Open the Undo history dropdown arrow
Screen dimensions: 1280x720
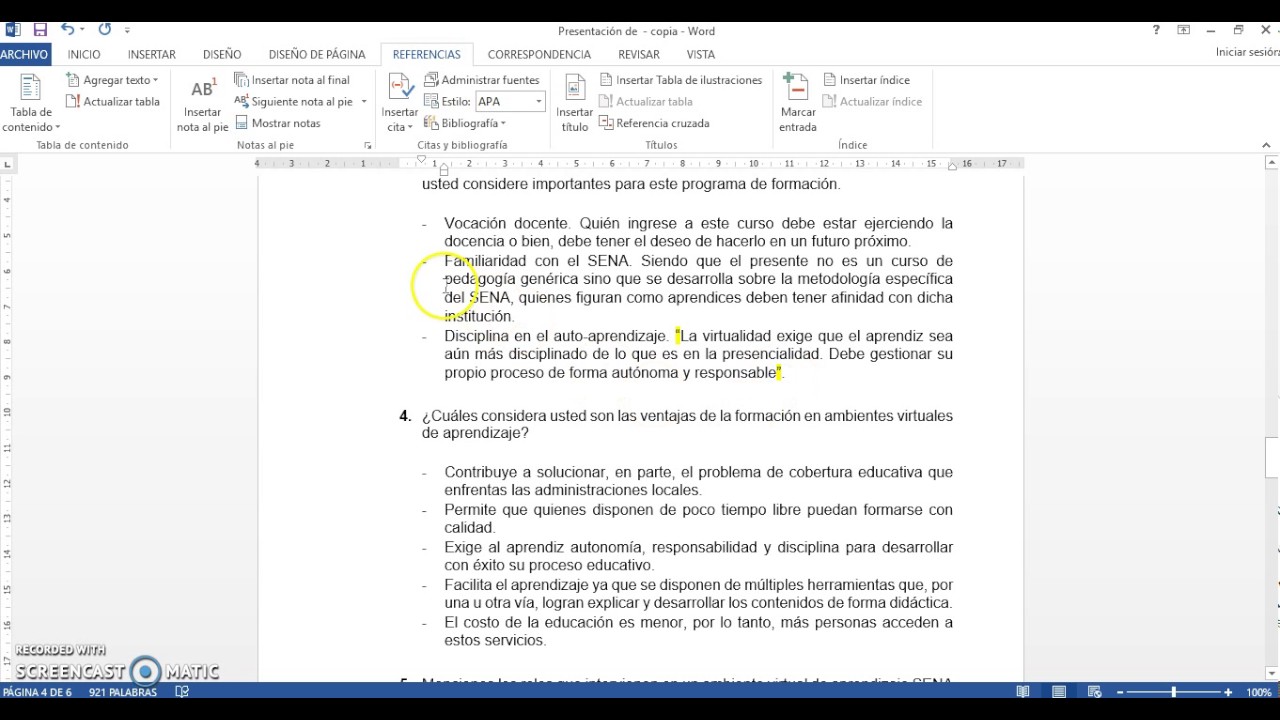point(82,31)
